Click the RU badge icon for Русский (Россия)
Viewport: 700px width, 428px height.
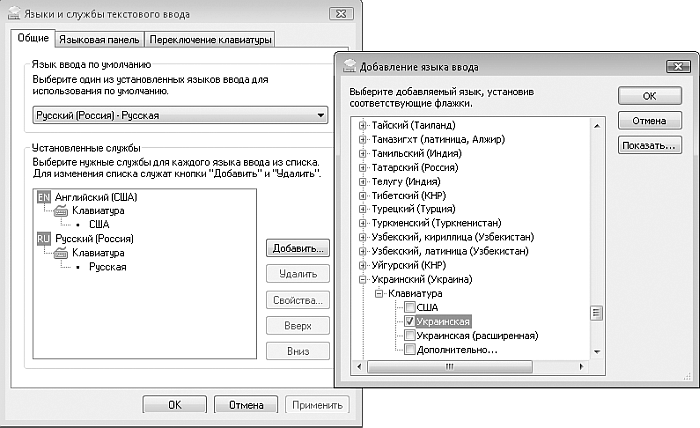pos(43,239)
